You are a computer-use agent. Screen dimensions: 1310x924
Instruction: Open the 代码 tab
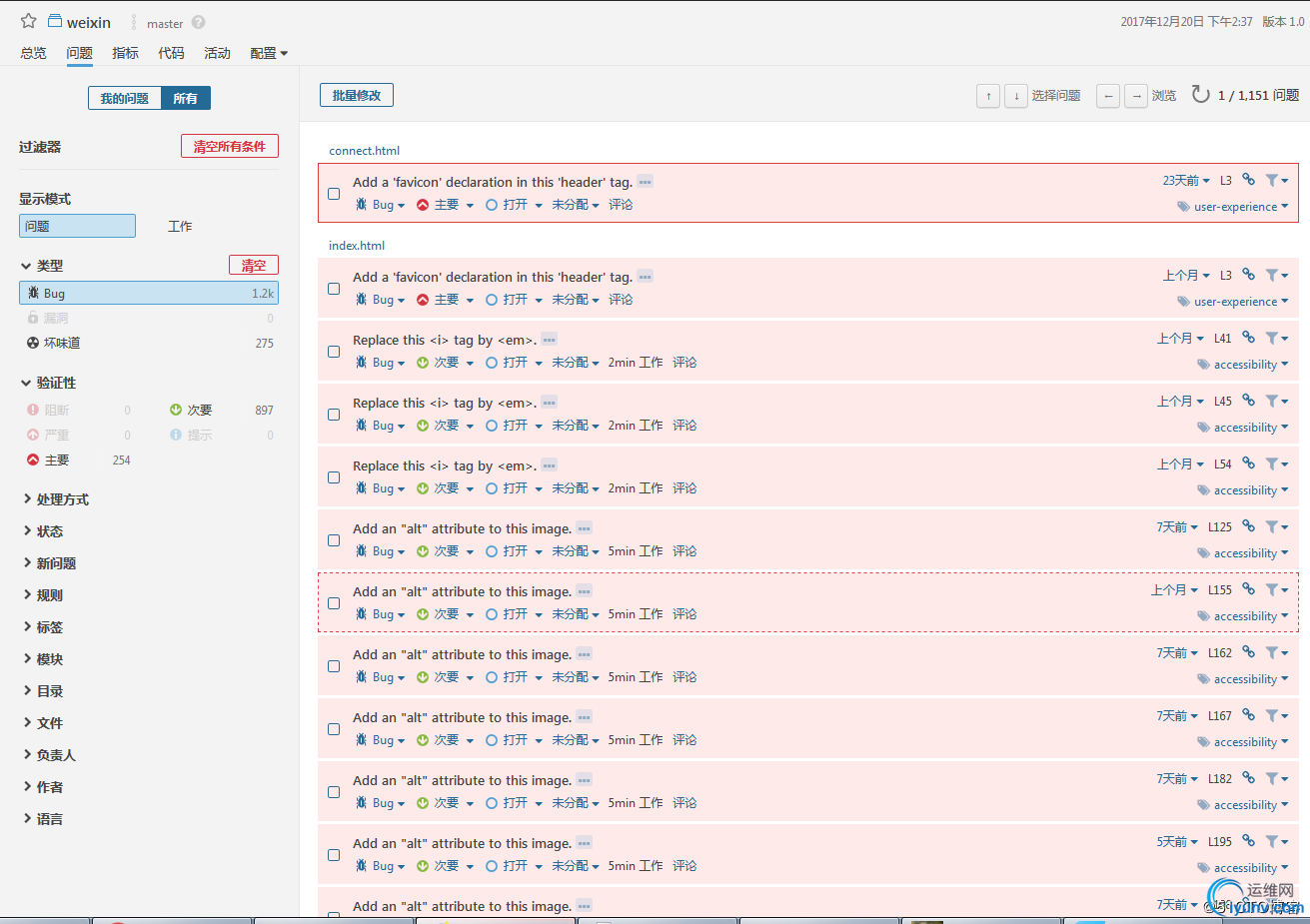(172, 53)
